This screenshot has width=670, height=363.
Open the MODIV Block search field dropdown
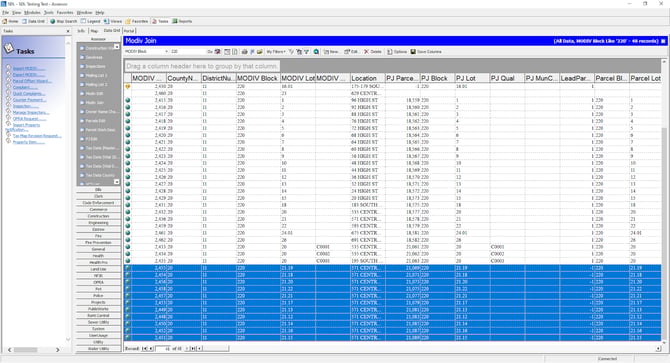coord(166,52)
